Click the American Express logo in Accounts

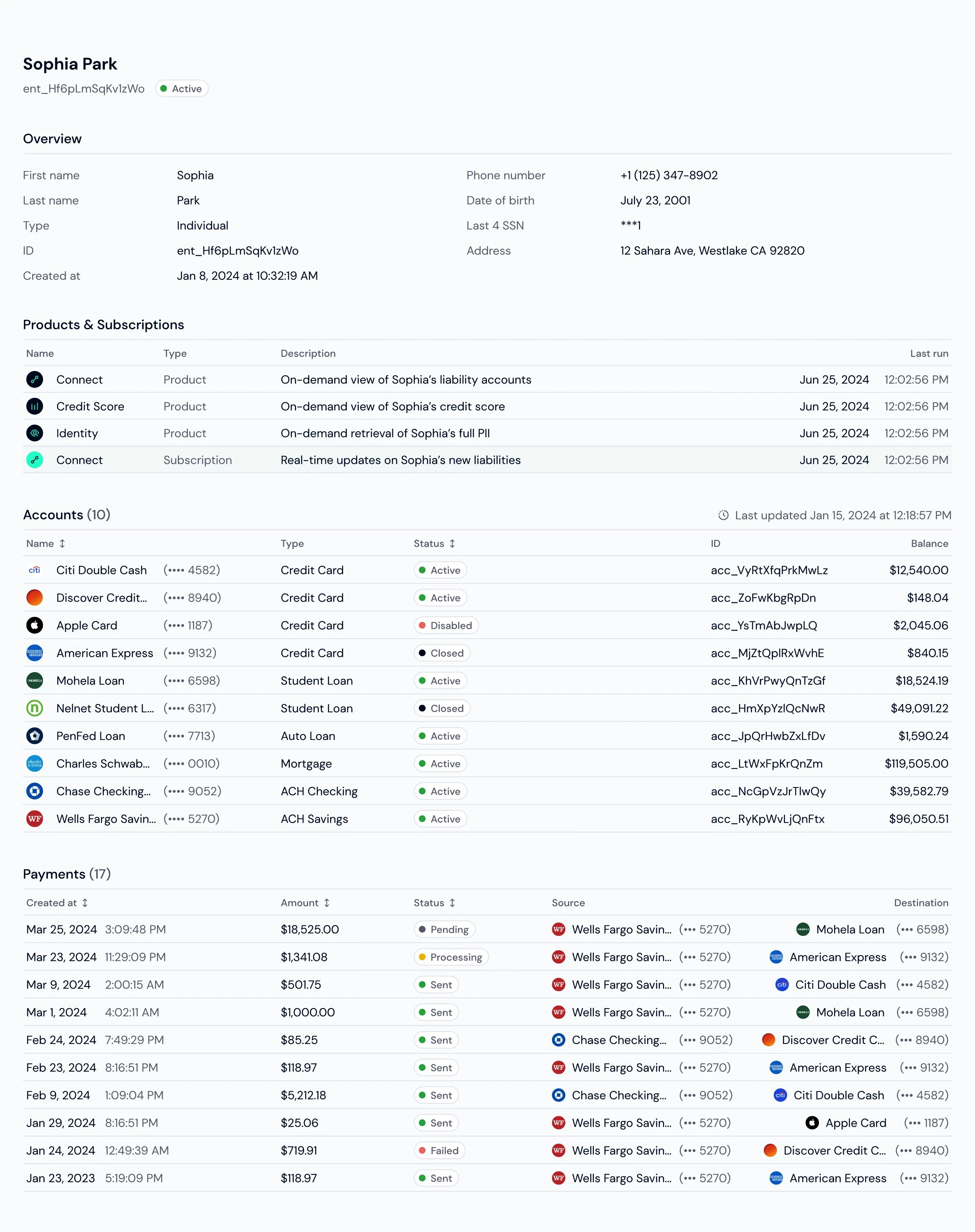coord(35,653)
